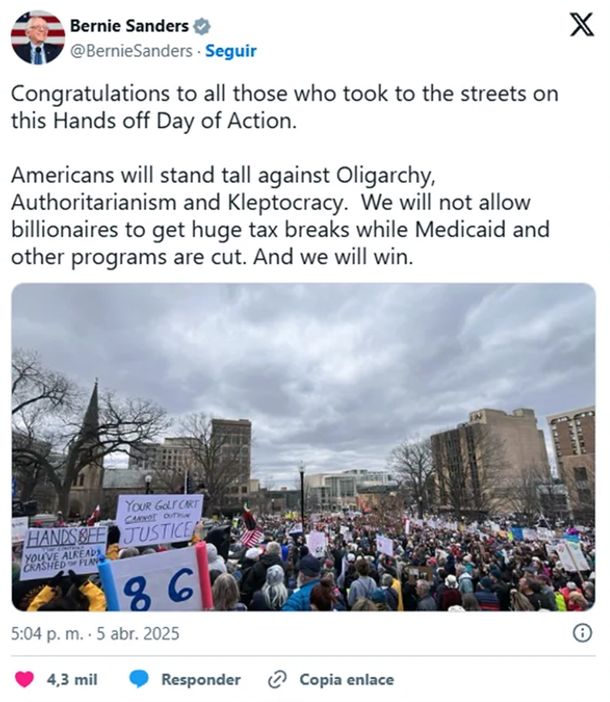Screen dimensions: 610x702
Task: Click the chain link copy icon
Action: pyautogui.click(x=277, y=679)
